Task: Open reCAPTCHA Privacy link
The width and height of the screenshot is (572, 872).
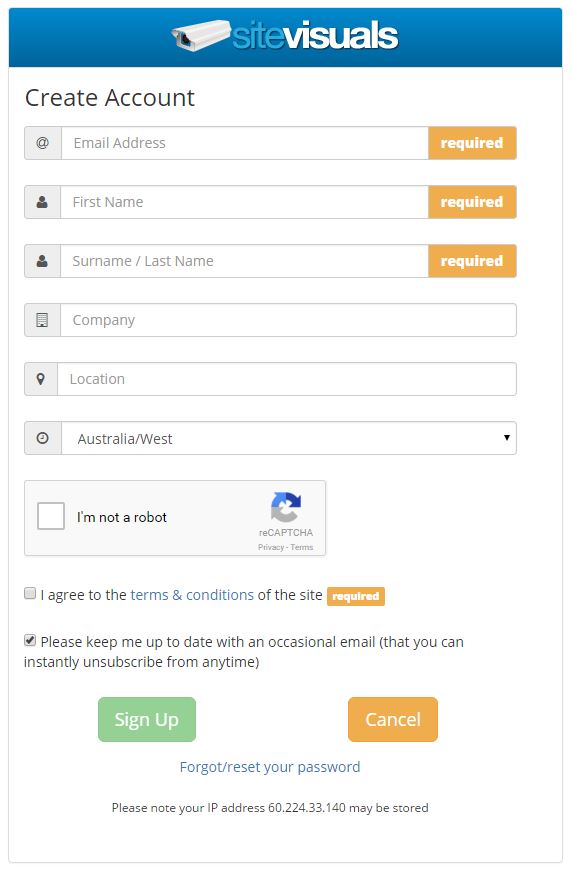Action: point(271,547)
